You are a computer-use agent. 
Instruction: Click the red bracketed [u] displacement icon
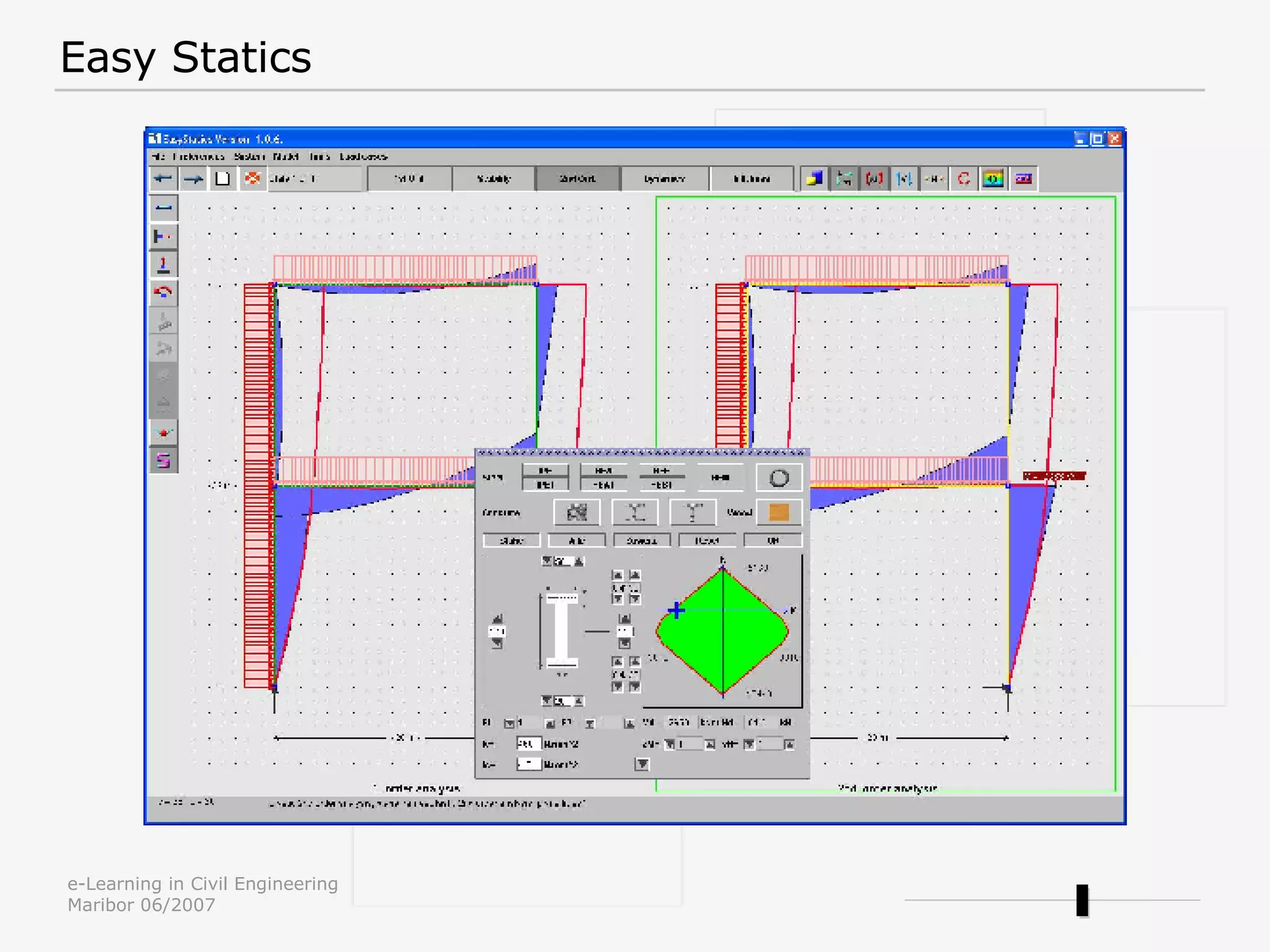click(874, 178)
